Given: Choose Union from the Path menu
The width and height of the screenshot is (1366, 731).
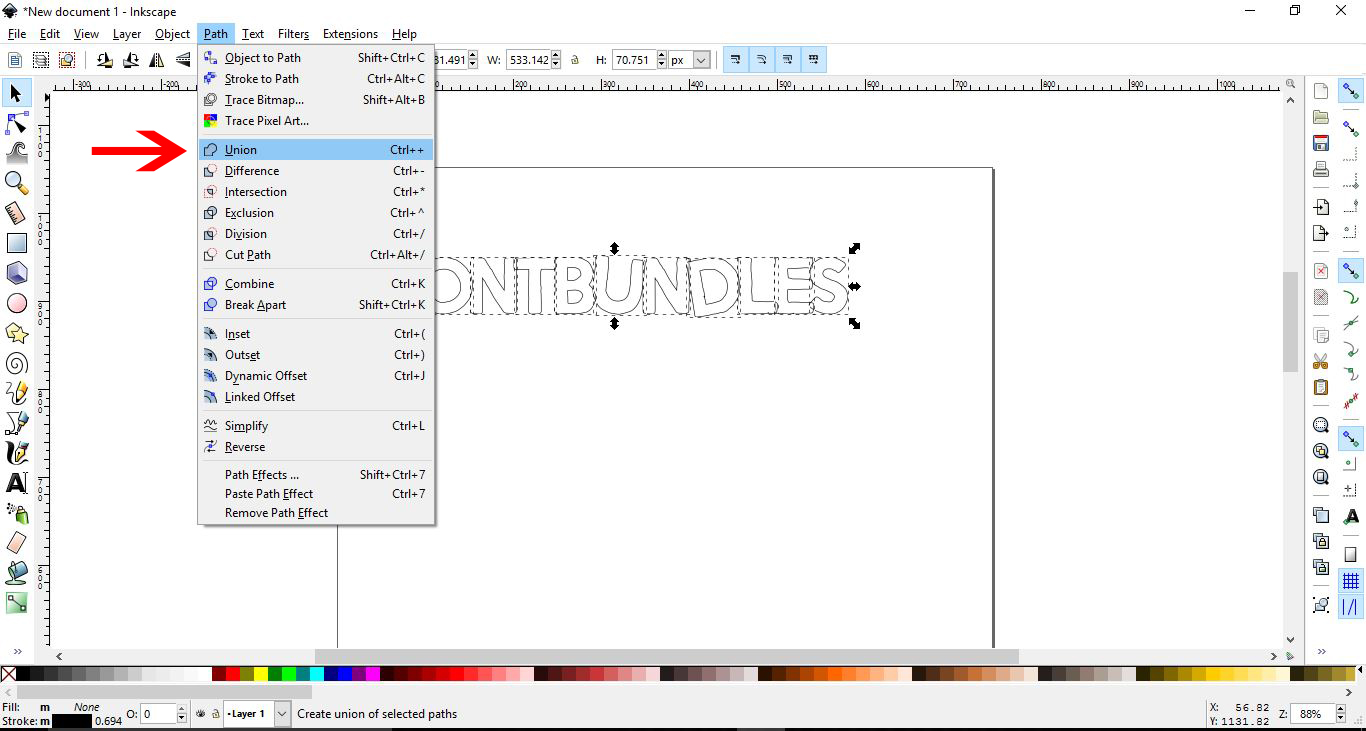Looking at the screenshot, I should pos(316,150).
